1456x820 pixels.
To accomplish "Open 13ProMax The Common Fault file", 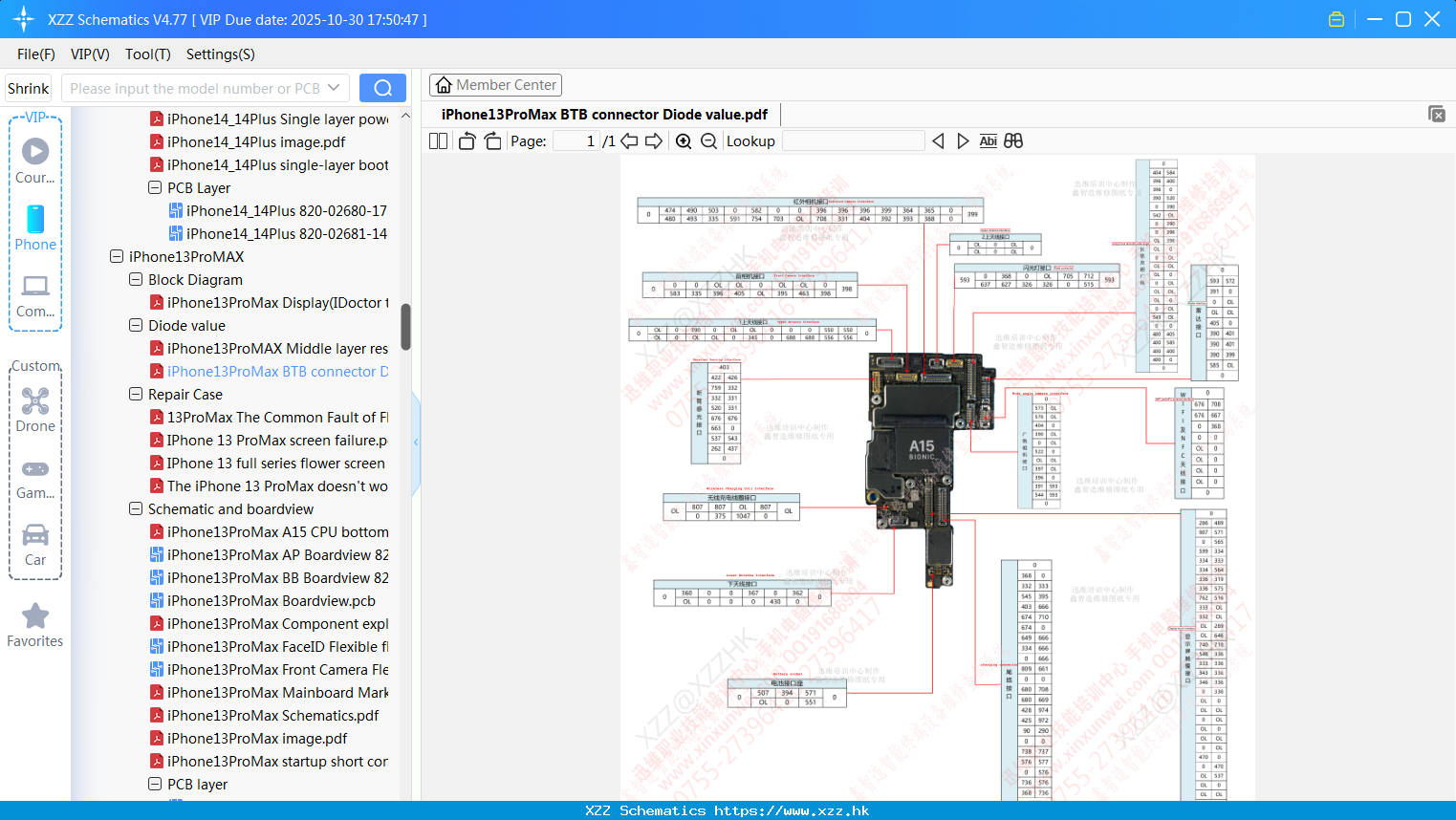I will pos(277,417).
